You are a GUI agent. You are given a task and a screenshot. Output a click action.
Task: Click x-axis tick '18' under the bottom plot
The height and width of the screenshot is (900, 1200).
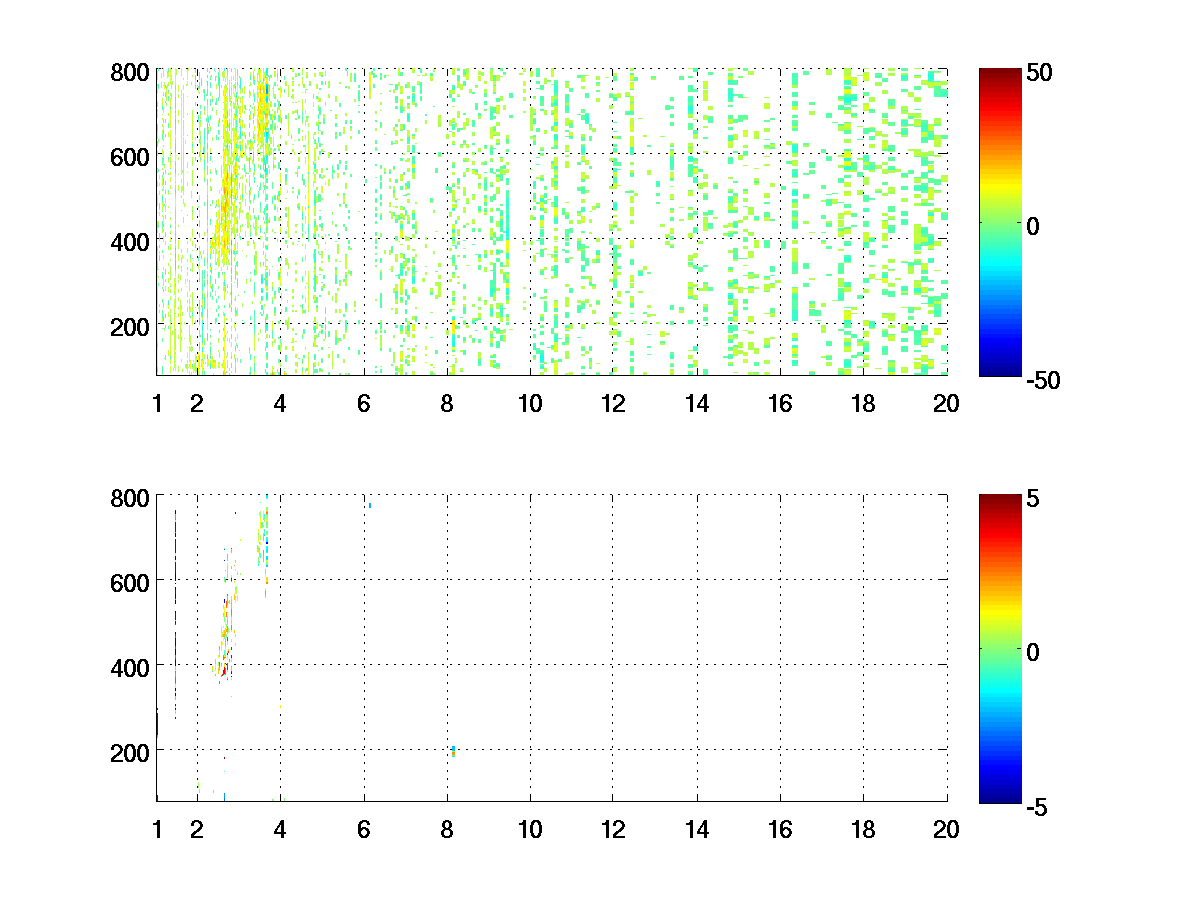[863, 828]
